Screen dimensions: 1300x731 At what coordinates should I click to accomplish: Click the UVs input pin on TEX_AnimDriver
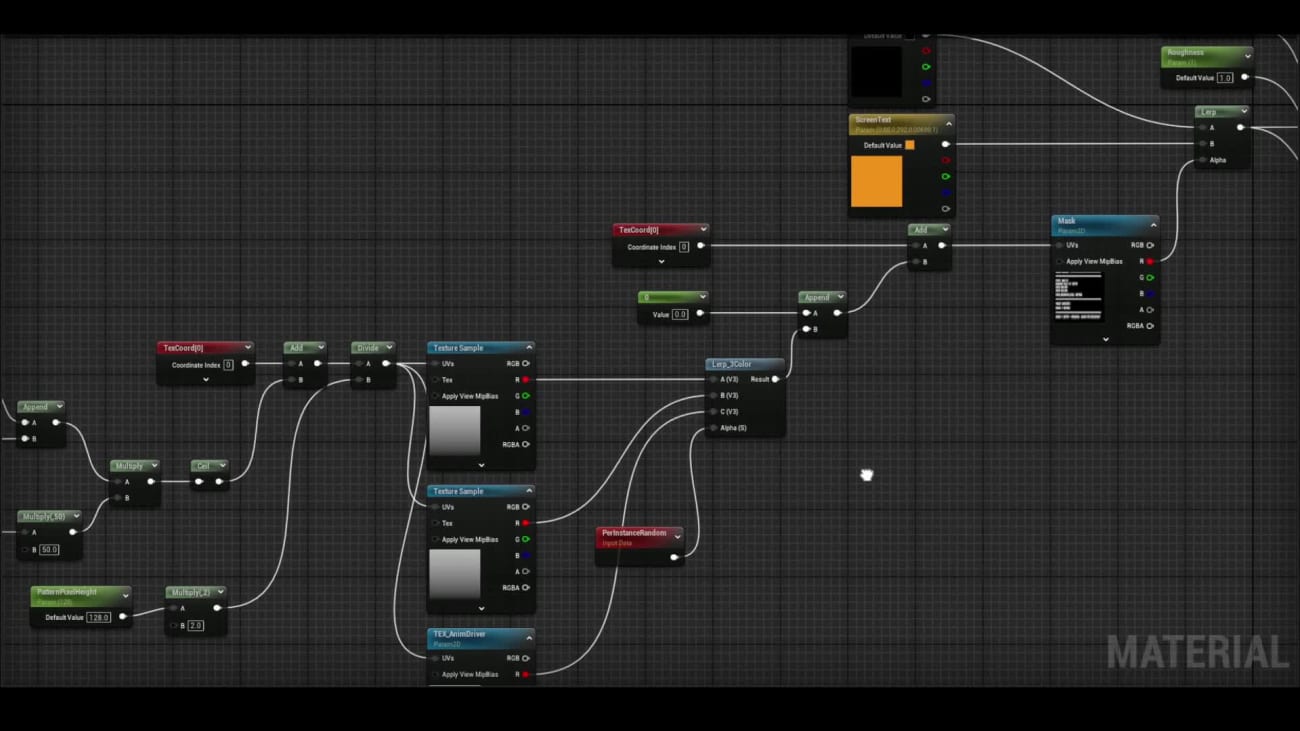pyautogui.click(x=435, y=658)
